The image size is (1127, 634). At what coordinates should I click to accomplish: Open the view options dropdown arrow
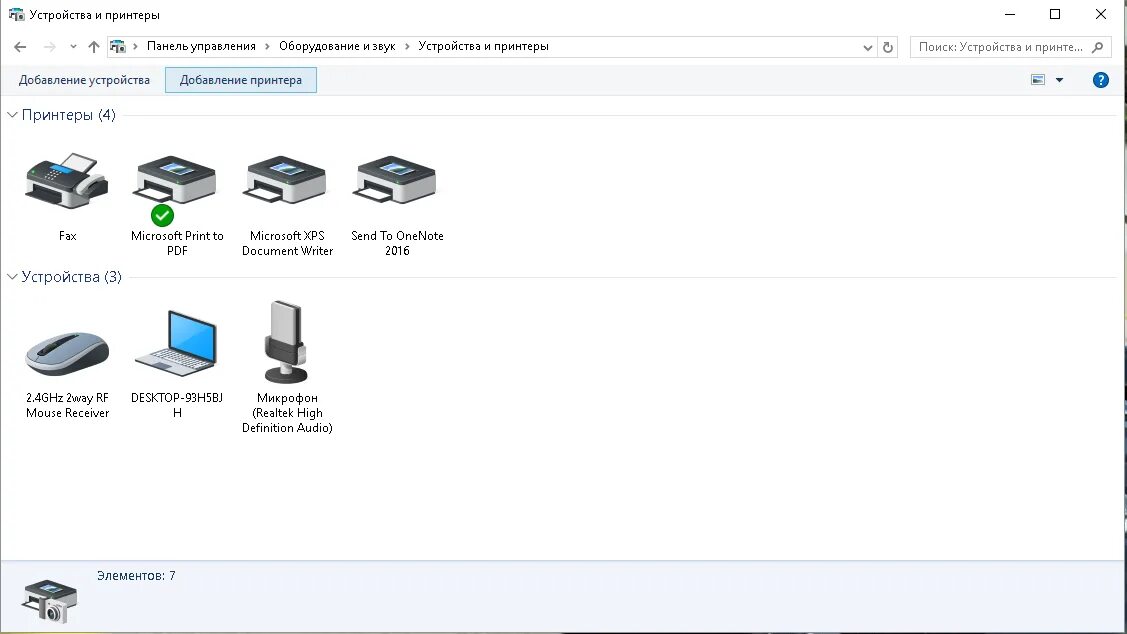(1059, 80)
